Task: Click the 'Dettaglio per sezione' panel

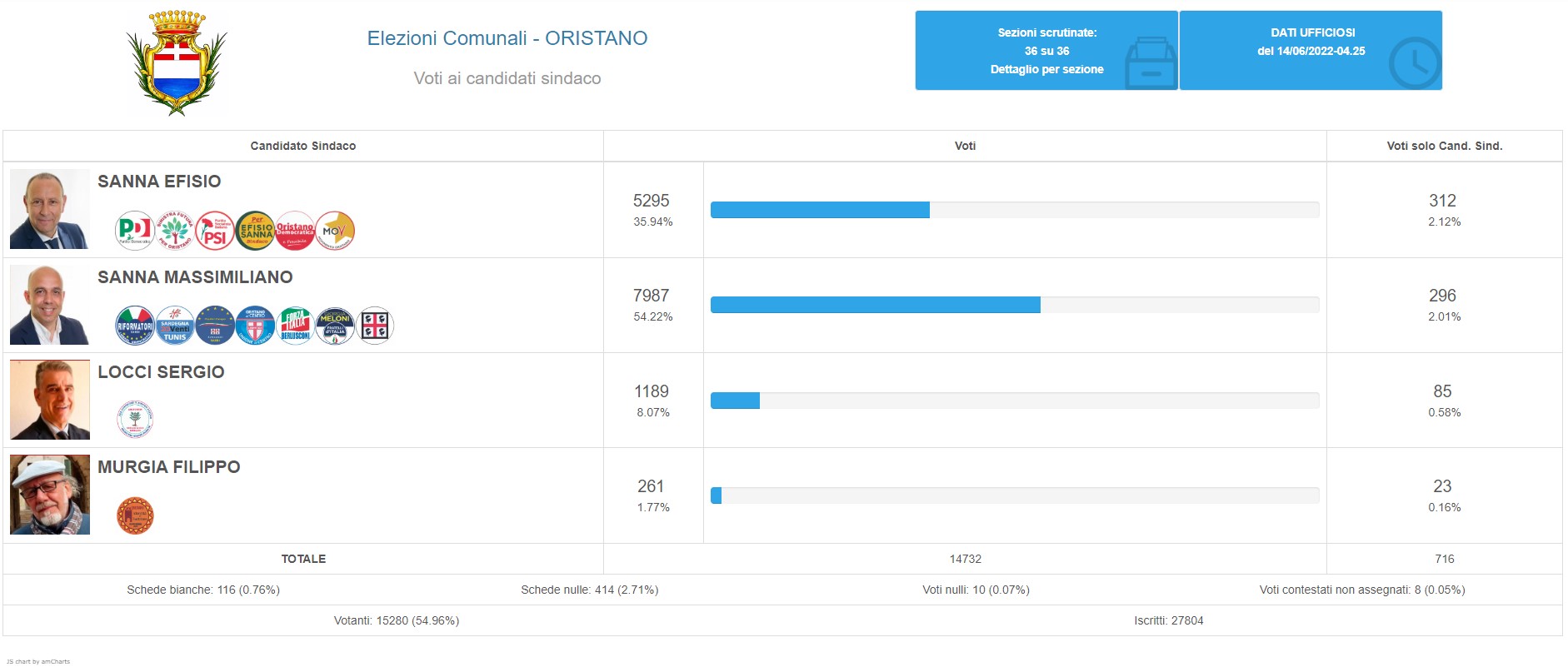Action: [1046, 51]
